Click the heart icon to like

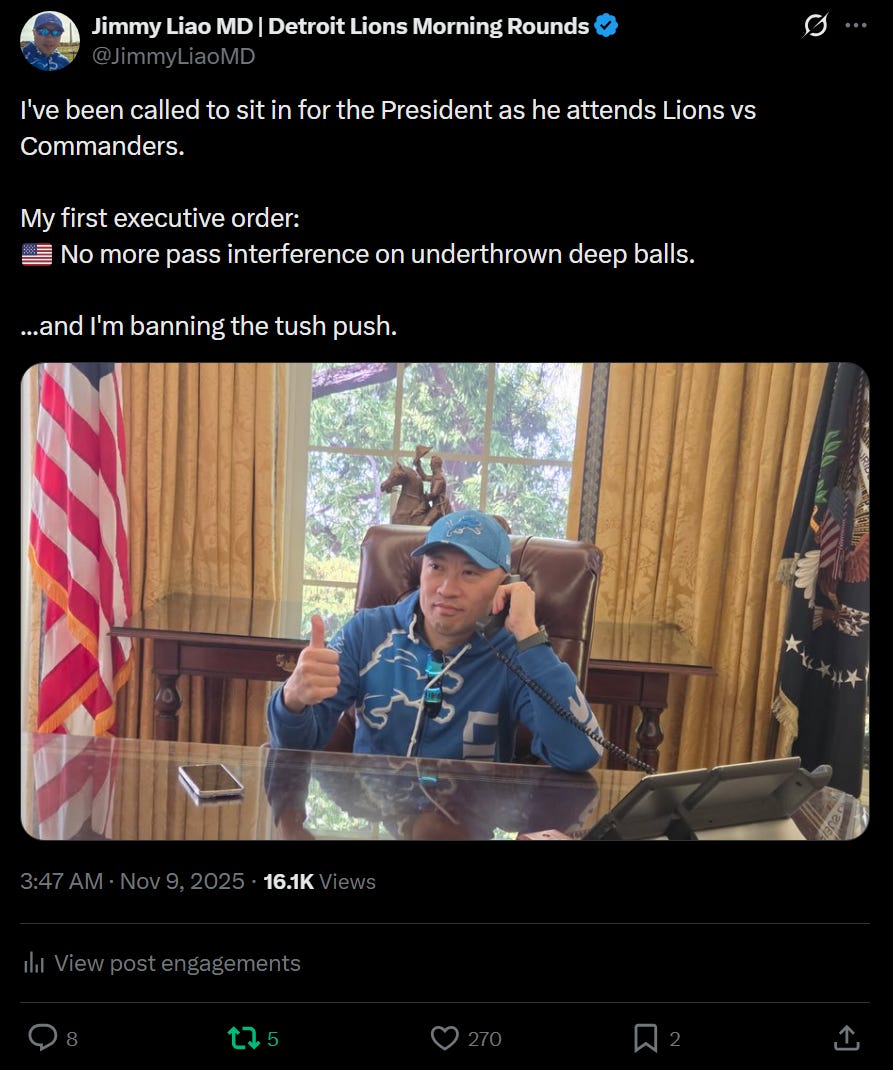pyautogui.click(x=445, y=1038)
